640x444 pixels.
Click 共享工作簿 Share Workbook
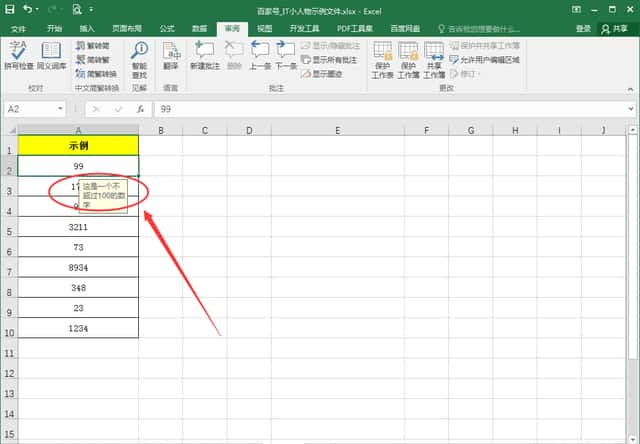(x=434, y=60)
